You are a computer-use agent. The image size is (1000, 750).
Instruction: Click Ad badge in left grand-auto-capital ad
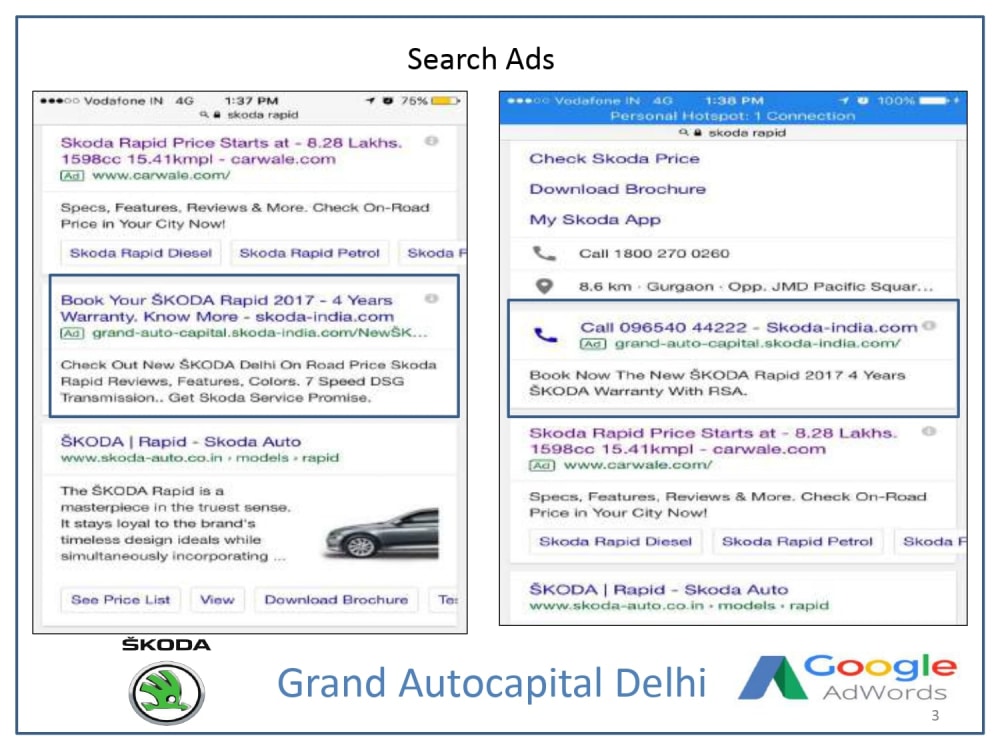[72, 334]
